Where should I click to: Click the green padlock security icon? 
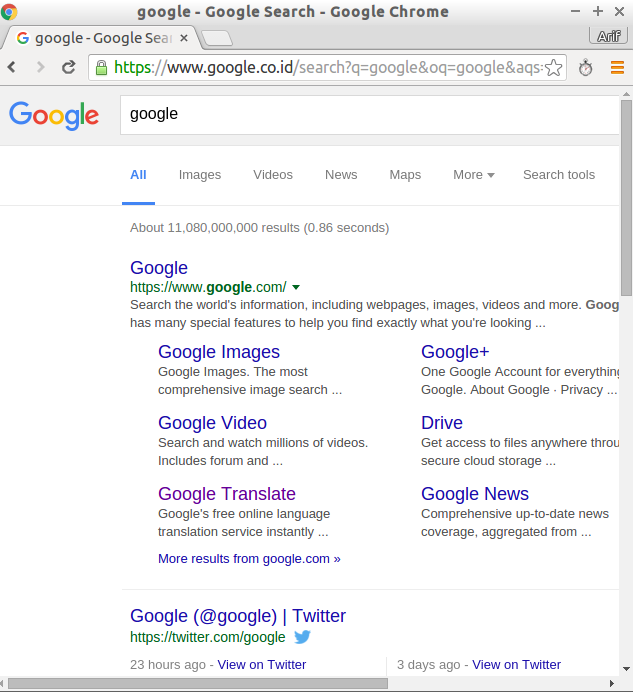tap(102, 68)
